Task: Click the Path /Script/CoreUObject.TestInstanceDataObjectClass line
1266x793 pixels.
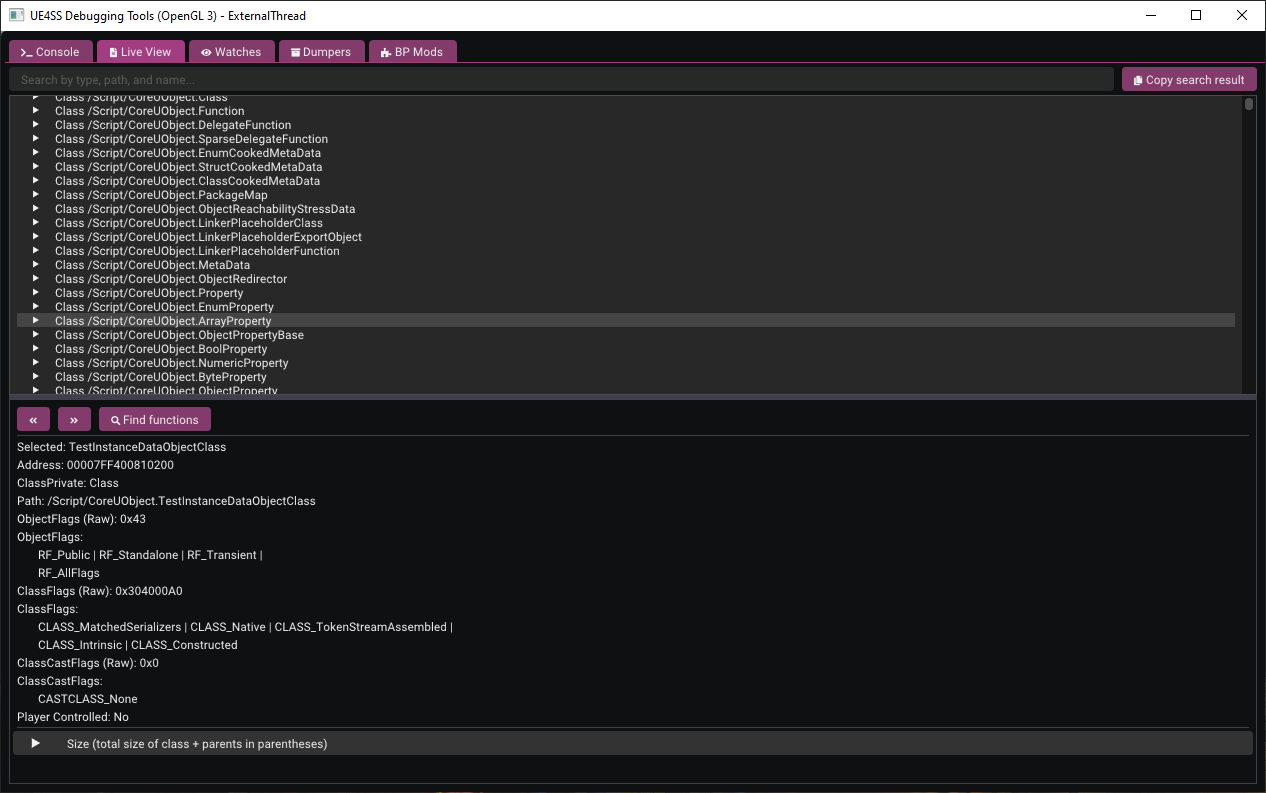Action: [x=166, y=501]
